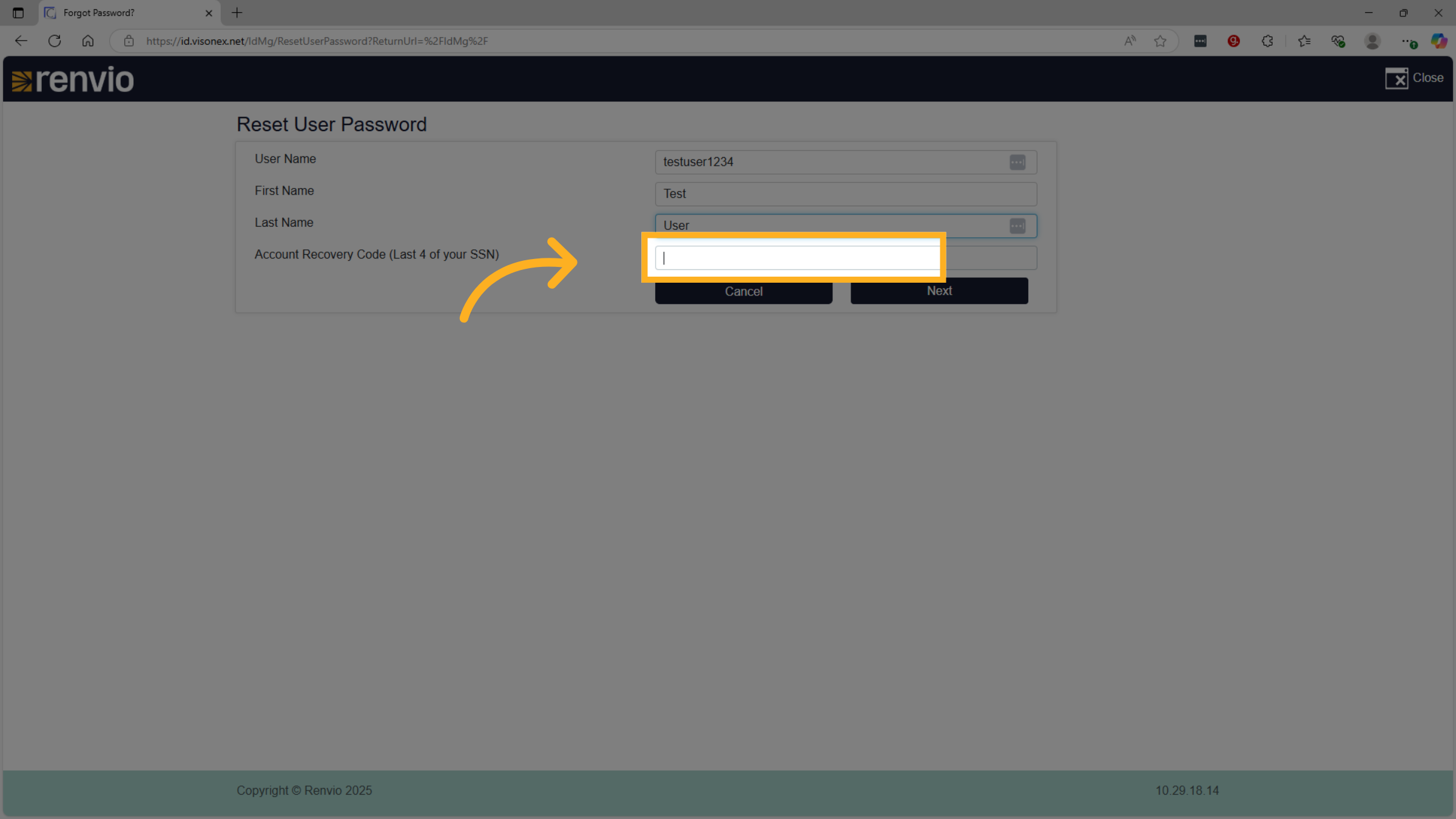Image resolution: width=1456 pixels, height=819 pixels.
Task: Open the browser home page icon
Action: coord(88,41)
